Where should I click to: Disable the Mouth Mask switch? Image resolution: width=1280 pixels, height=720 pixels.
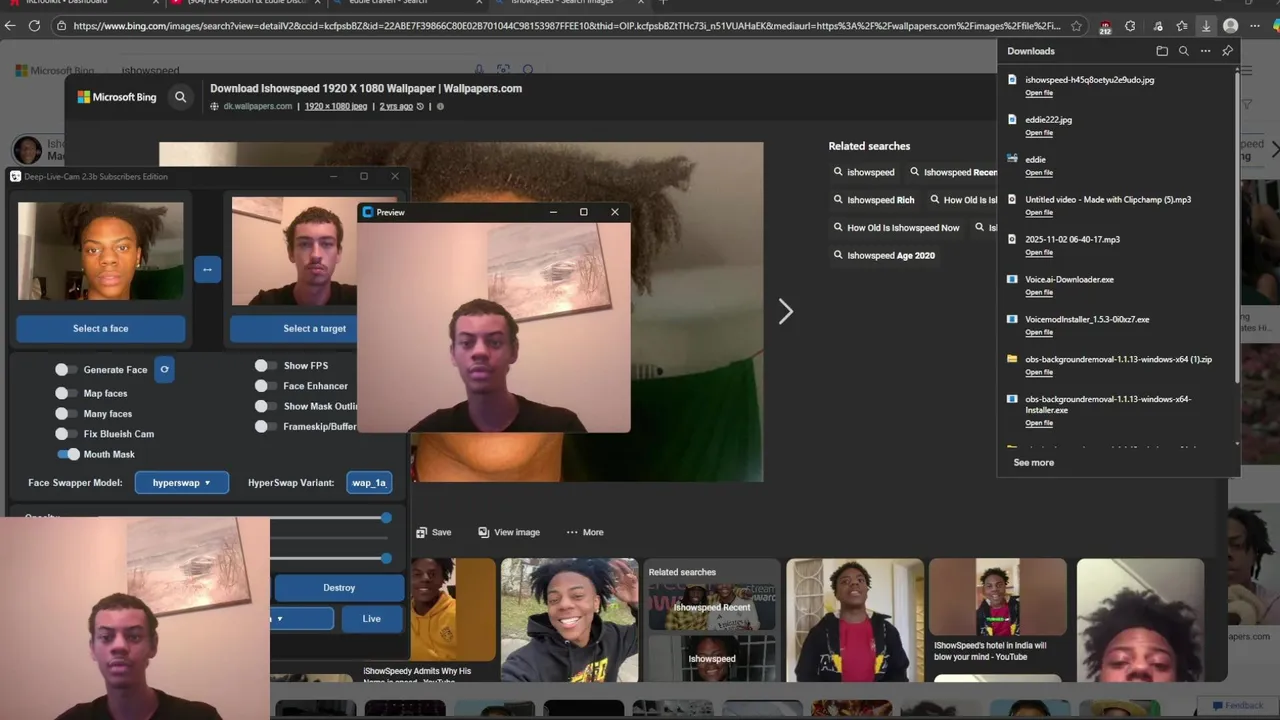pos(68,454)
